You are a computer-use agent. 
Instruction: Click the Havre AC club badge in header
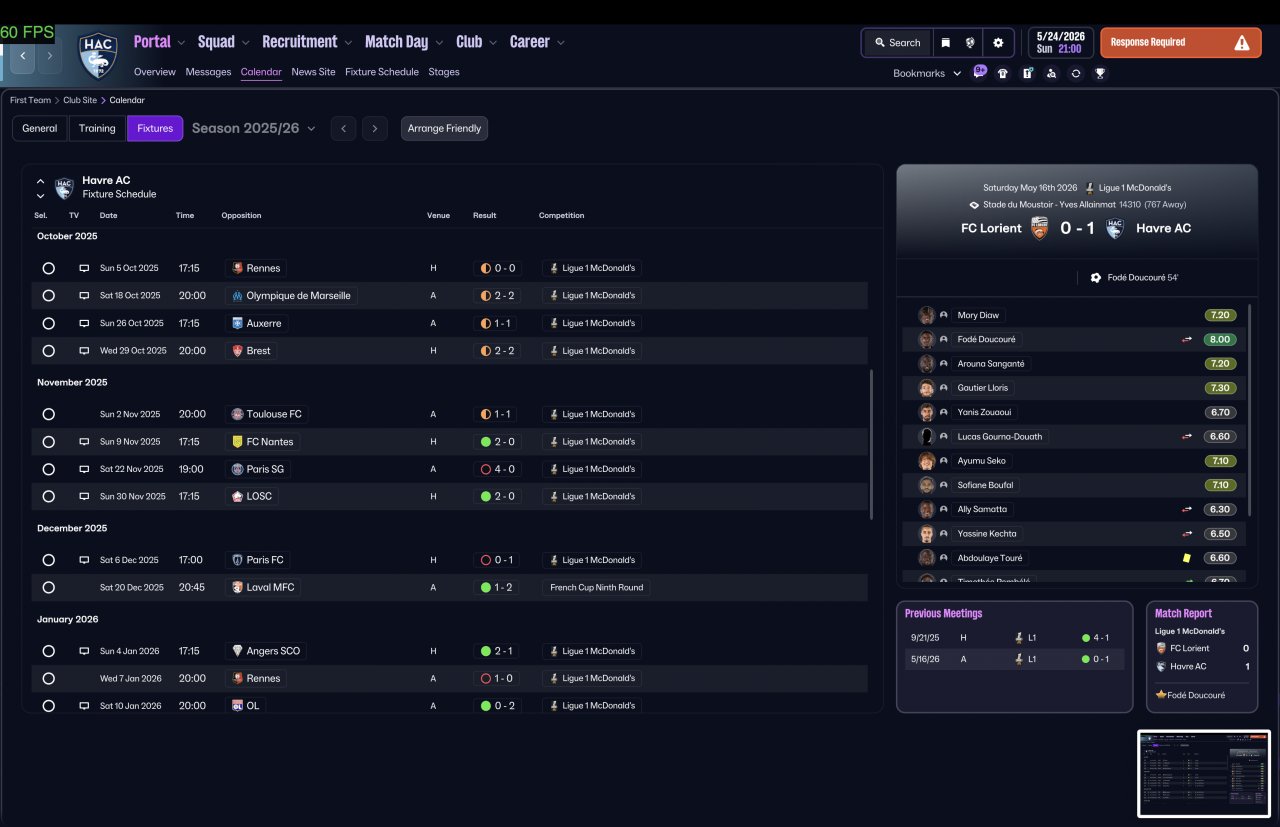[x=98, y=57]
